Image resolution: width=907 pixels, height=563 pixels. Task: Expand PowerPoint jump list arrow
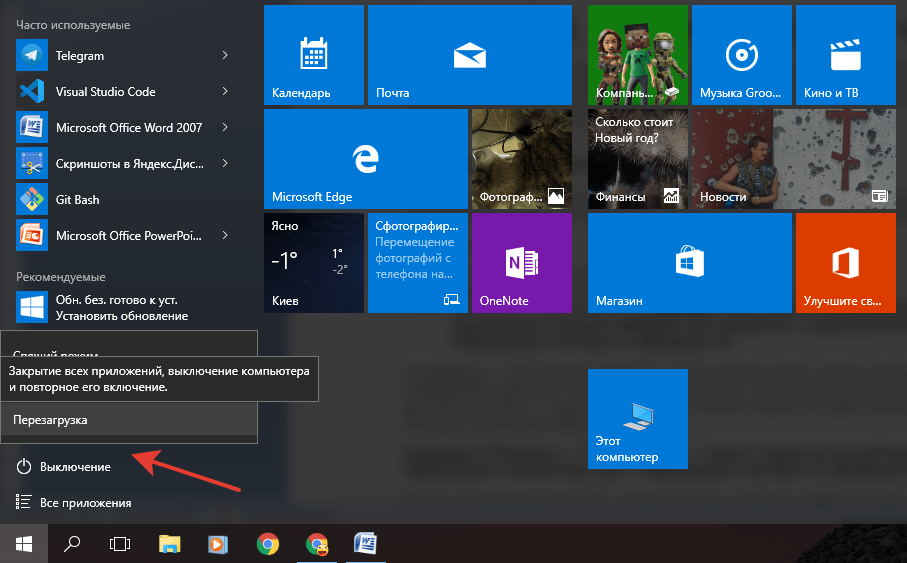(225, 235)
